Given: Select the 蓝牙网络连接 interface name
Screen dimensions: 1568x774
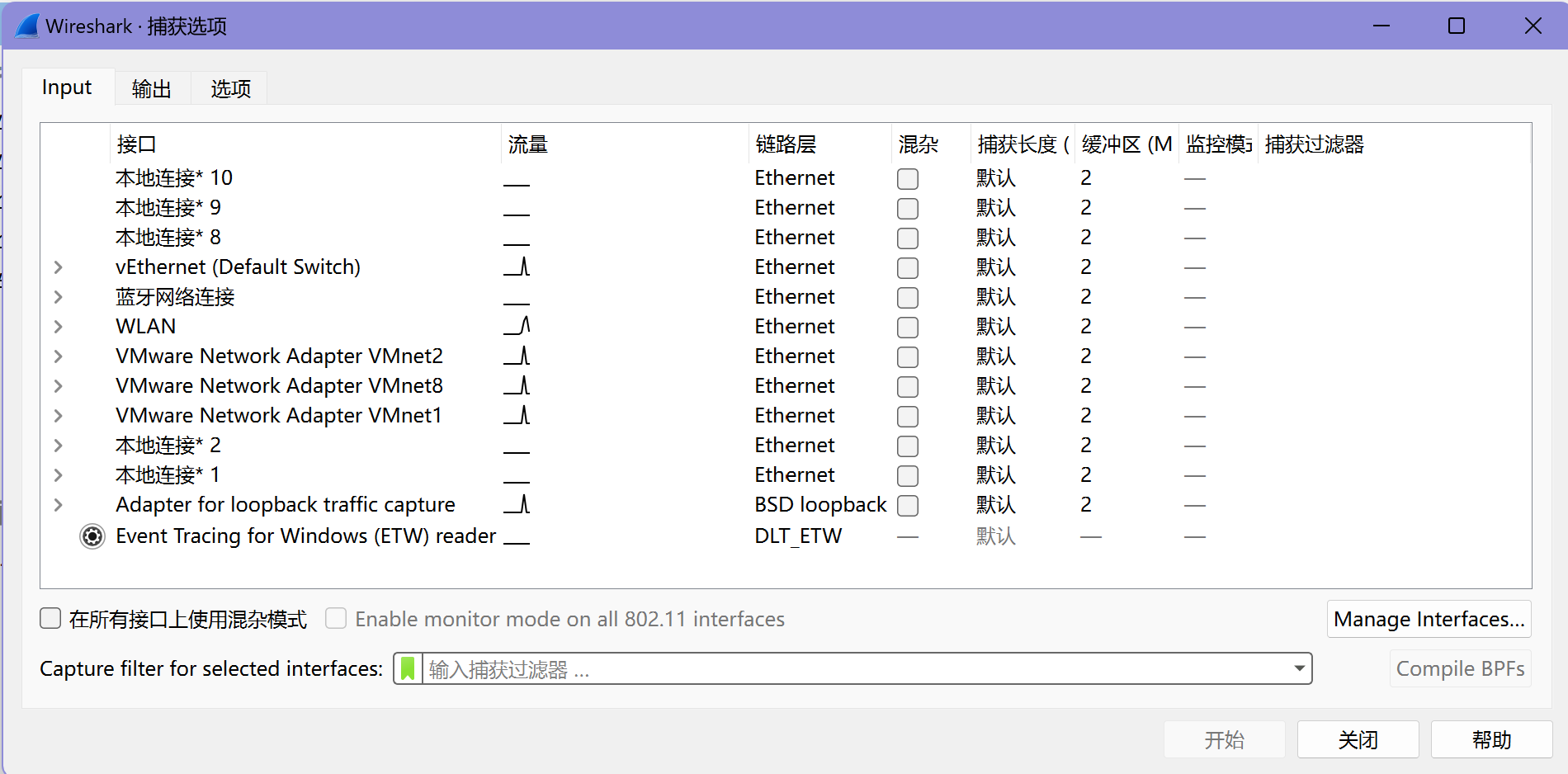Looking at the screenshot, I should coord(175,297).
